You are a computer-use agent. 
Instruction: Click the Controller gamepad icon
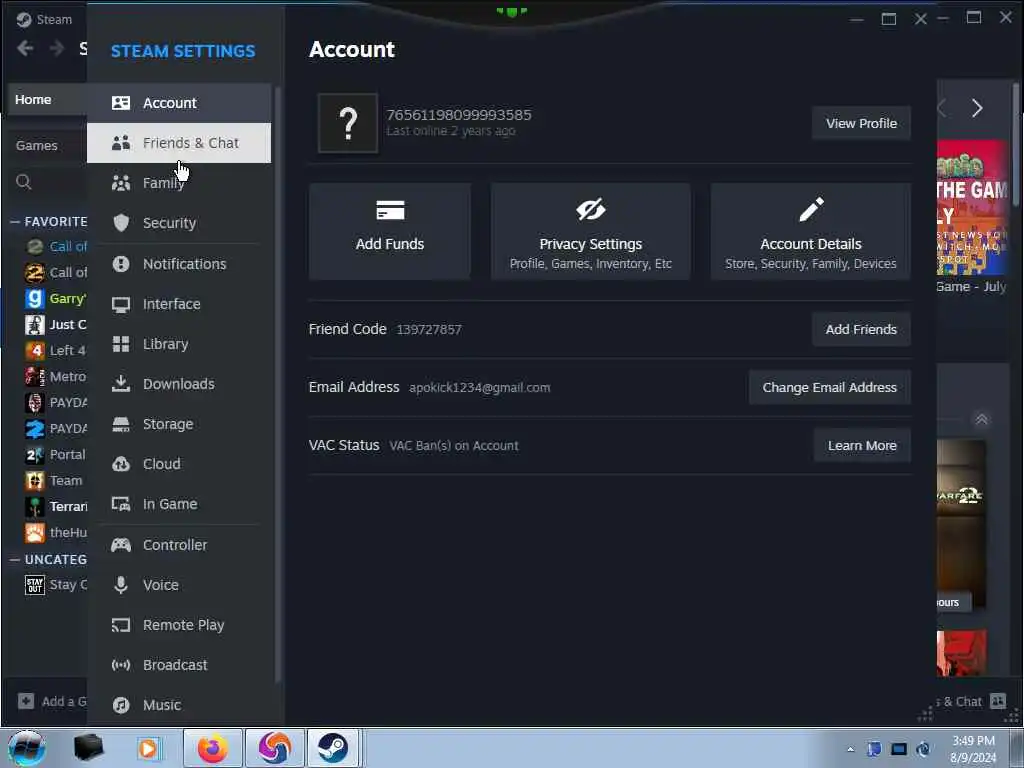click(x=121, y=545)
